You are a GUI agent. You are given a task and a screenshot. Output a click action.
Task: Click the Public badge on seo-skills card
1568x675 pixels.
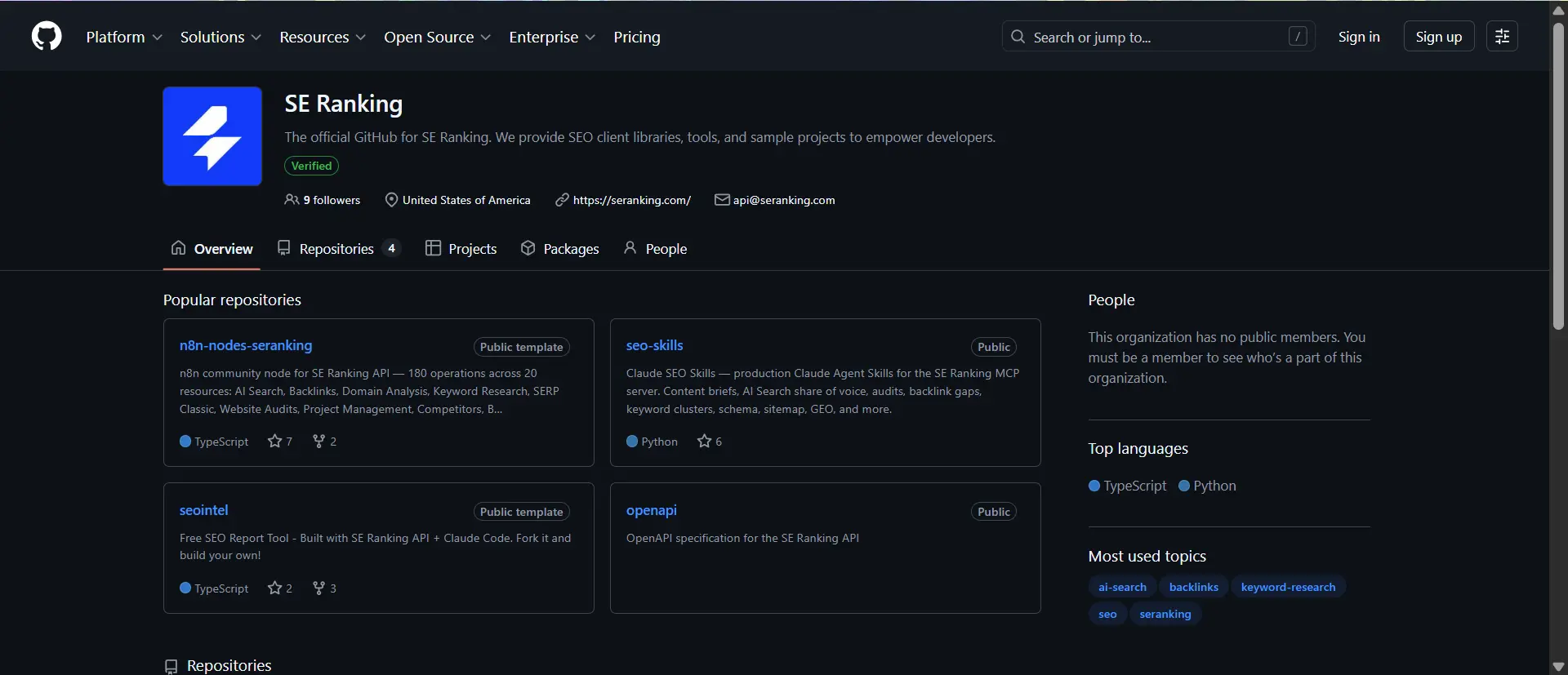click(x=994, y=347)
